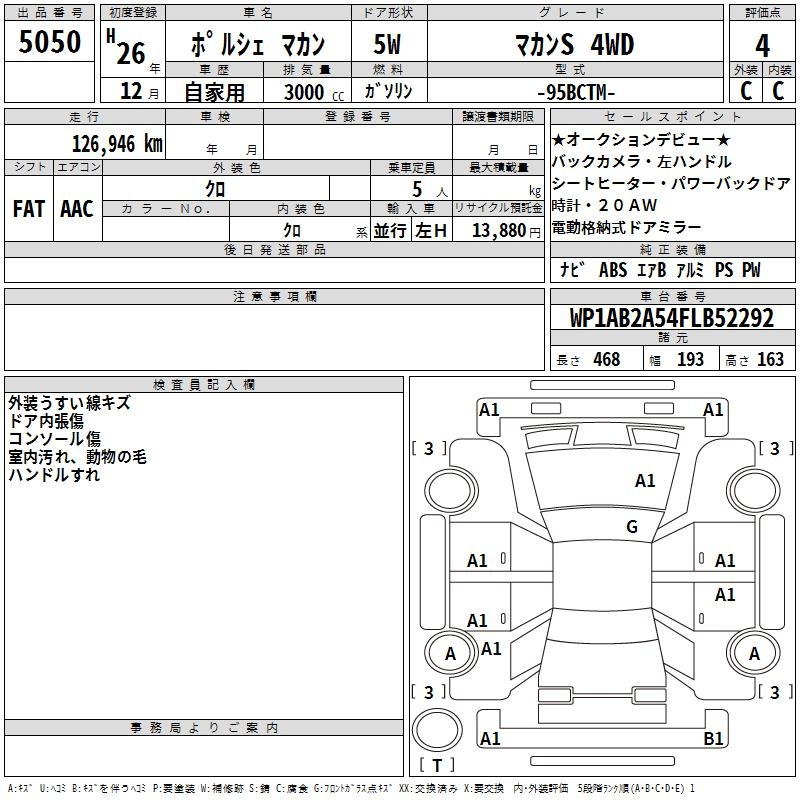Select the 左H steering value

[x=431, y=231]
